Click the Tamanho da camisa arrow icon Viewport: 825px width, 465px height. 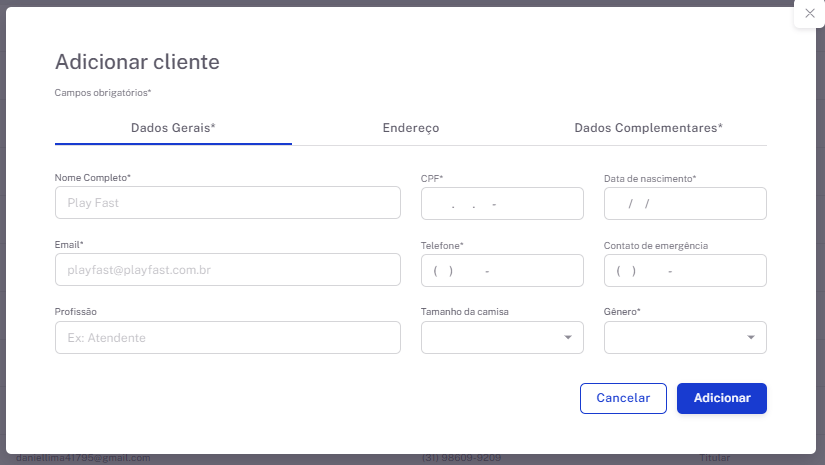[568, 338]
